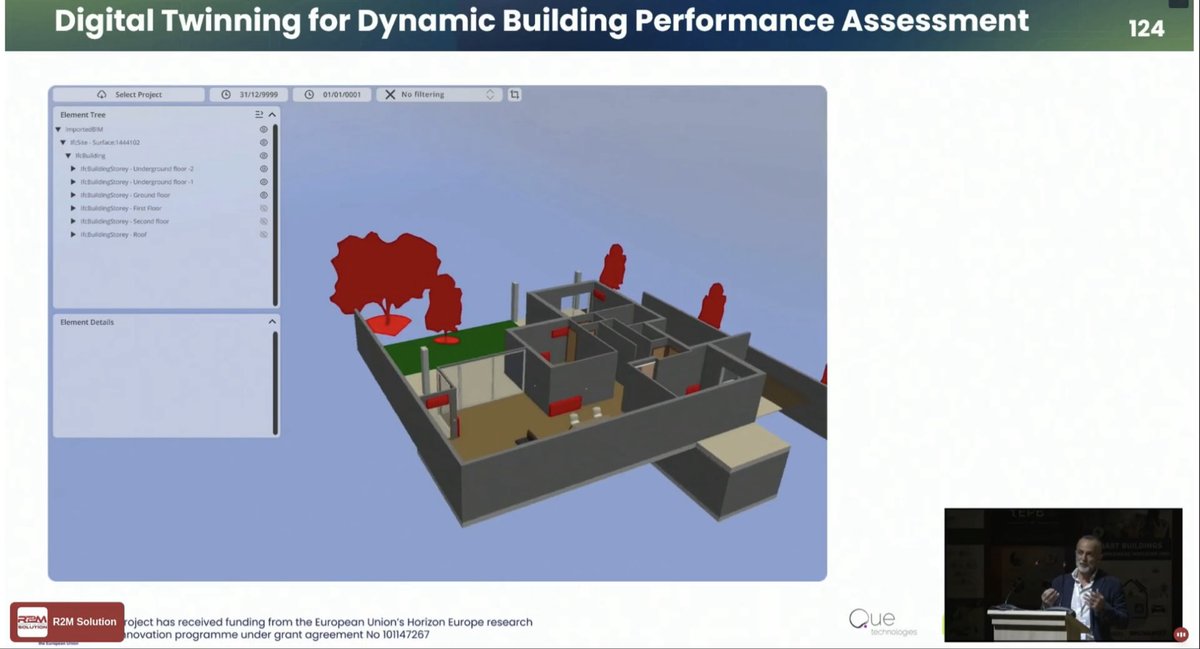Expand the Roof storey node
Screen dimensions: 1200x649
point(73,234)
